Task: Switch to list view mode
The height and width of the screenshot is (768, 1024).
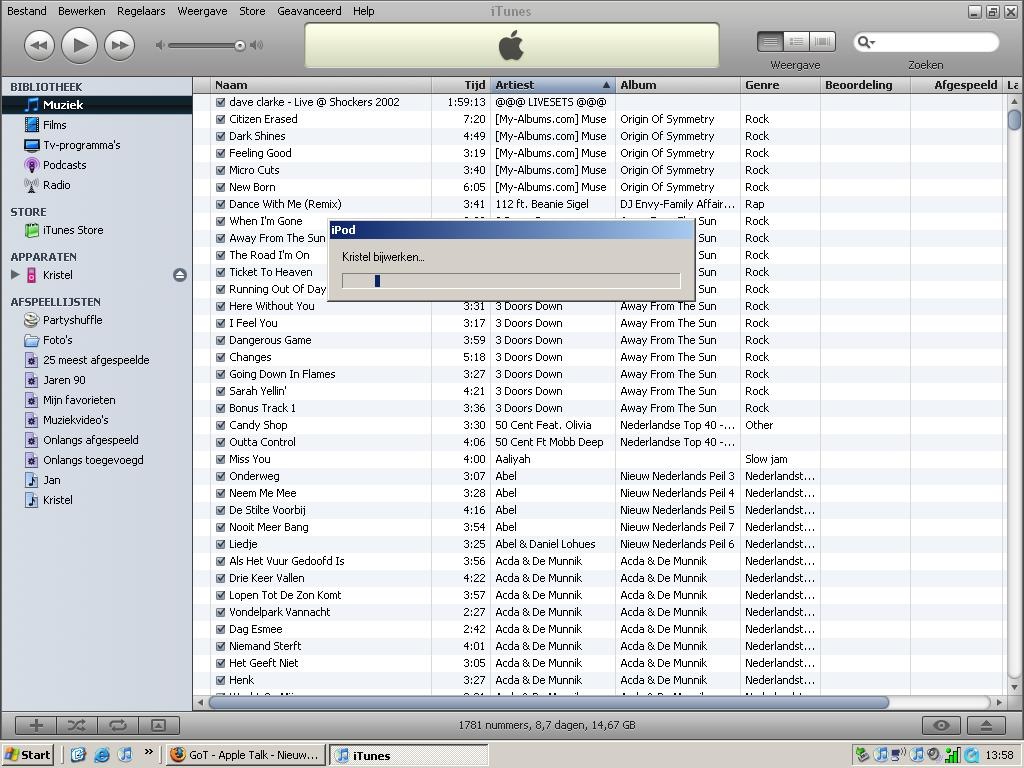Action: coord(771,42)
